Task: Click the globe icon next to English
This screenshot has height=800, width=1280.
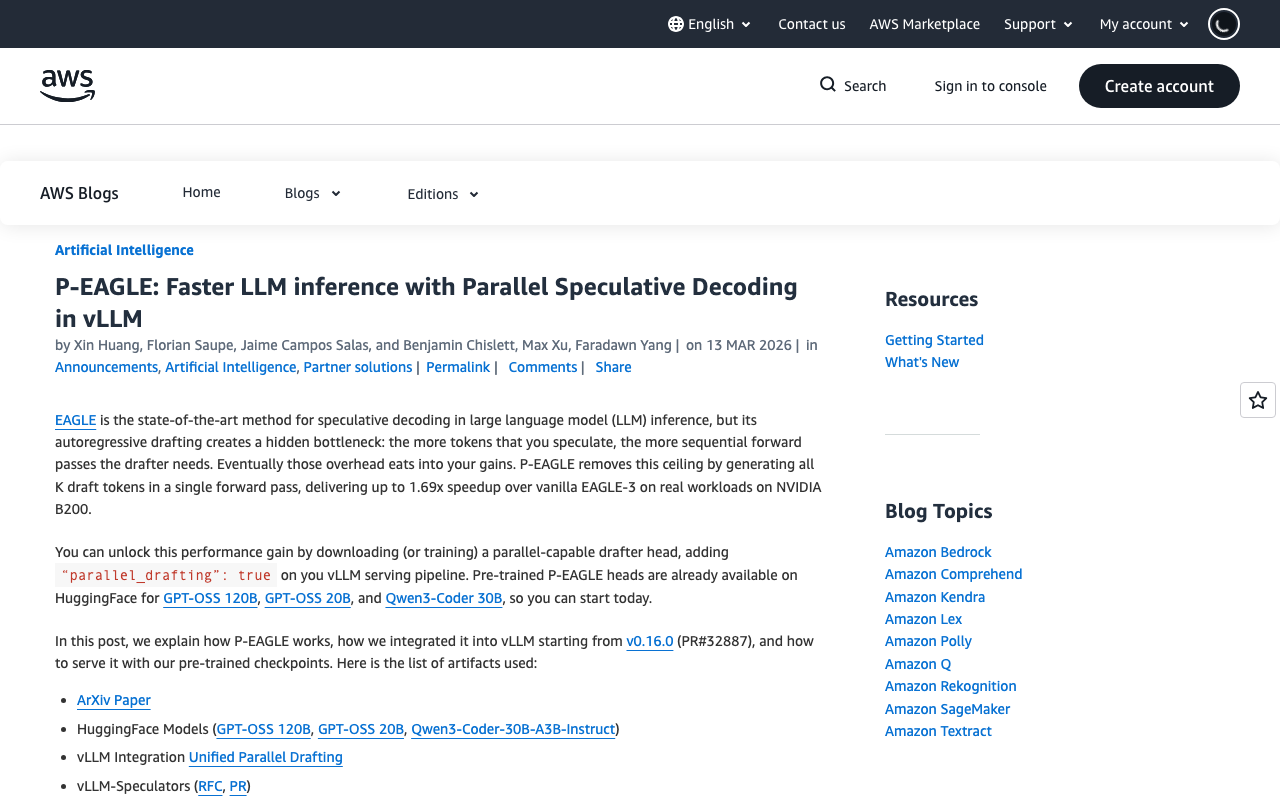Action: tap(676, 23)
